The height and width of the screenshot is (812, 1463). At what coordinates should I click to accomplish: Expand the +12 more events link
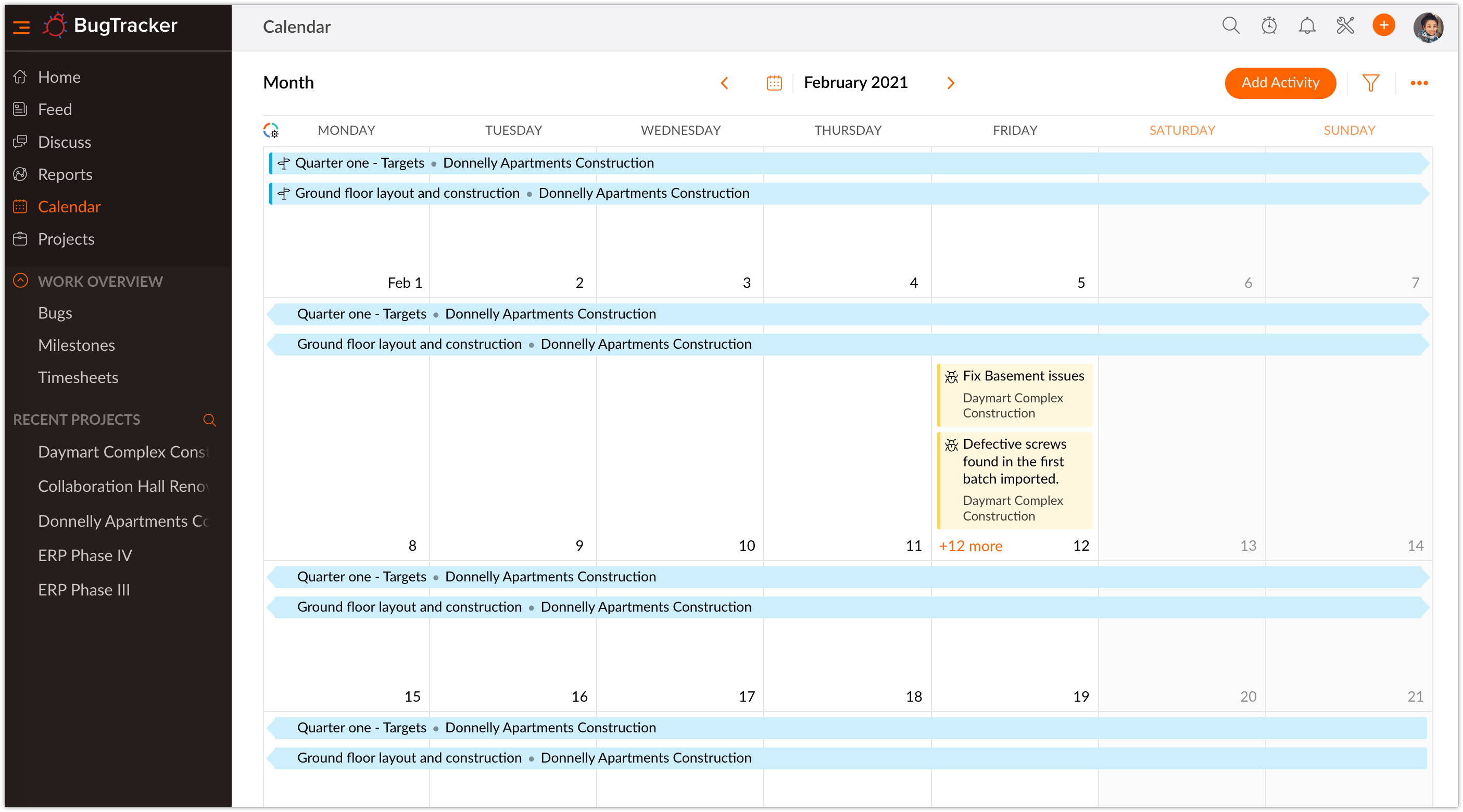tap(970, 546)
